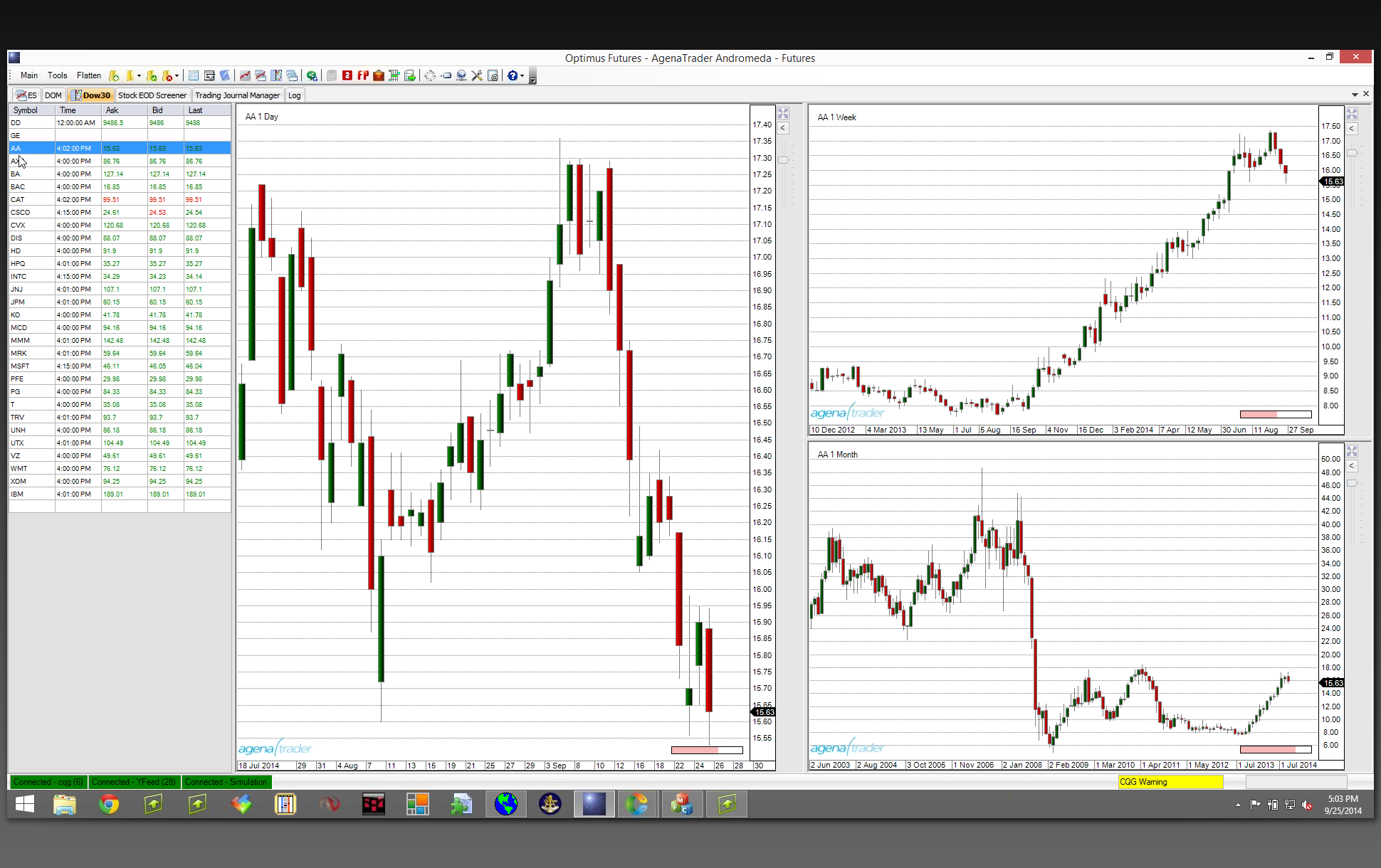
Task: Click the folder icon with green check
Action: click(x=151, y=75)
